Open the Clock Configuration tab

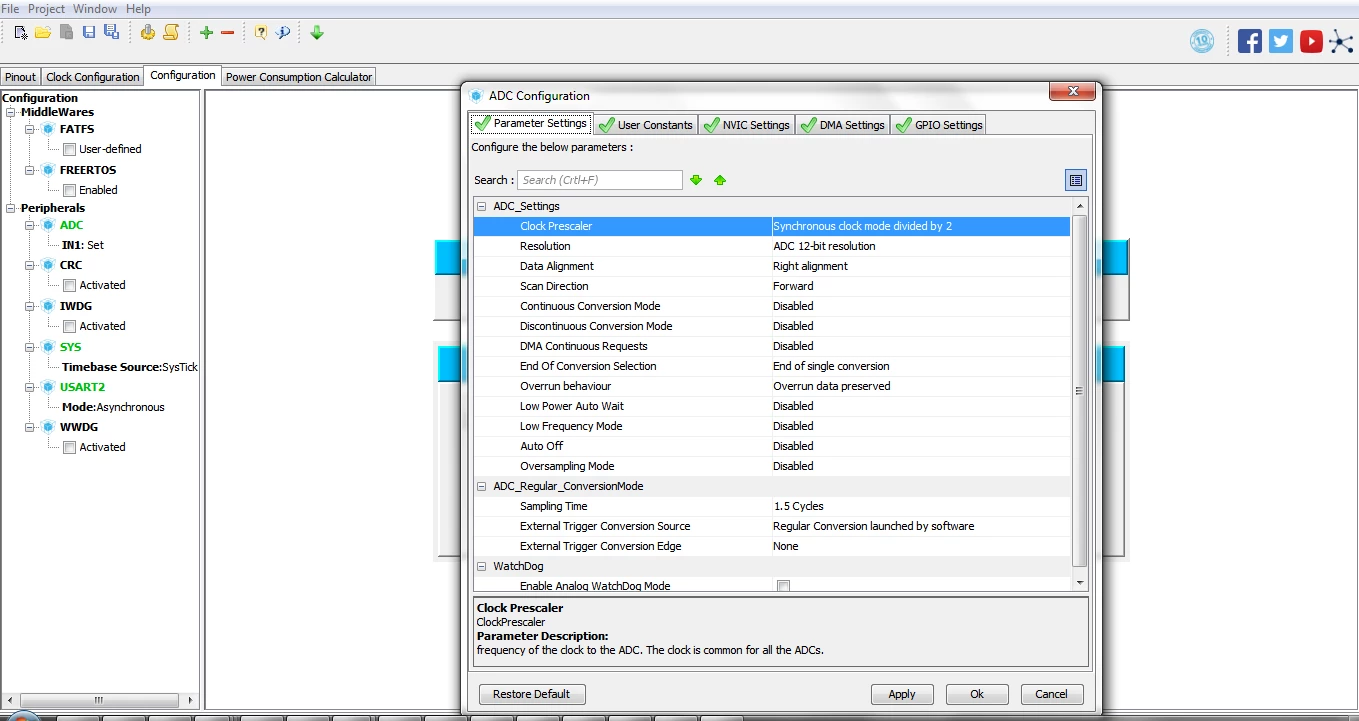(x=93, y=77)
